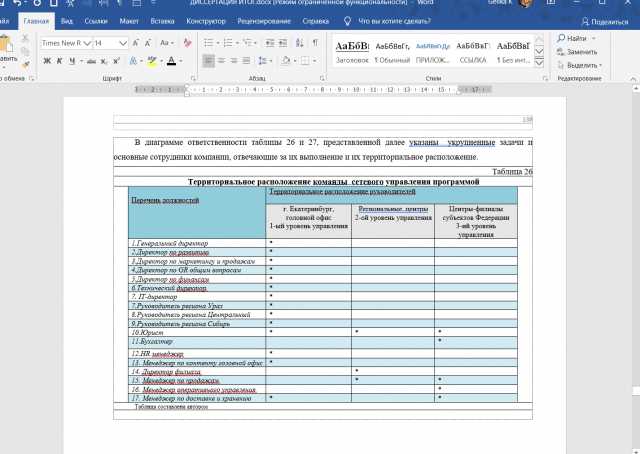Click the Copy icon
Screen dimensions: 640x454
pos(25,51)
